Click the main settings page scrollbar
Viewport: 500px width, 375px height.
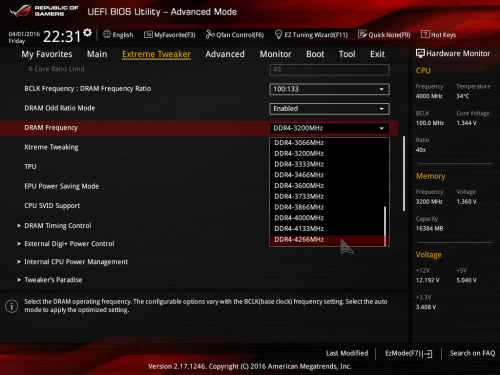404,173
